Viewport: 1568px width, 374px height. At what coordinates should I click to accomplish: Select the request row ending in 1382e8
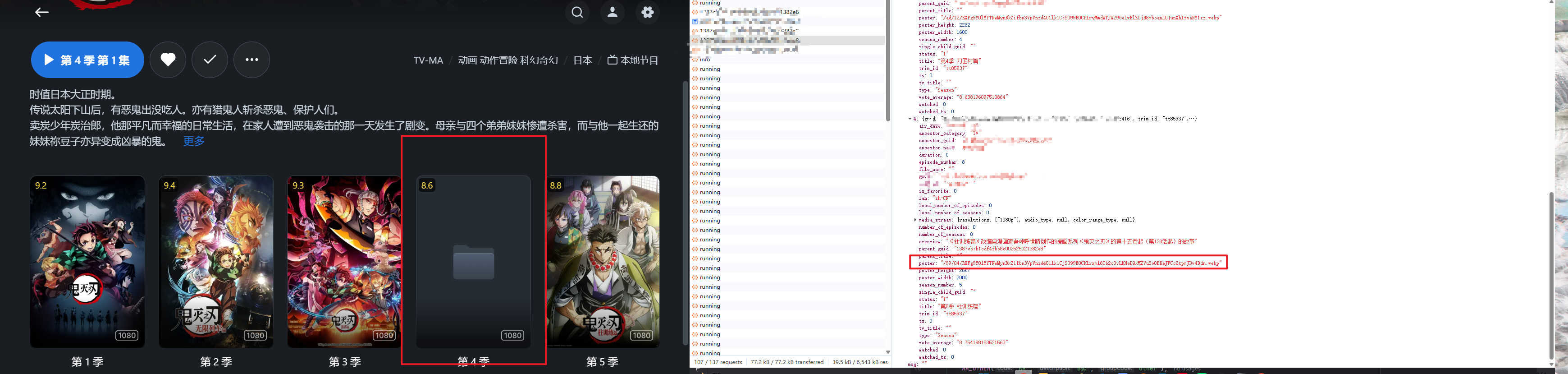tap(787, 12)
